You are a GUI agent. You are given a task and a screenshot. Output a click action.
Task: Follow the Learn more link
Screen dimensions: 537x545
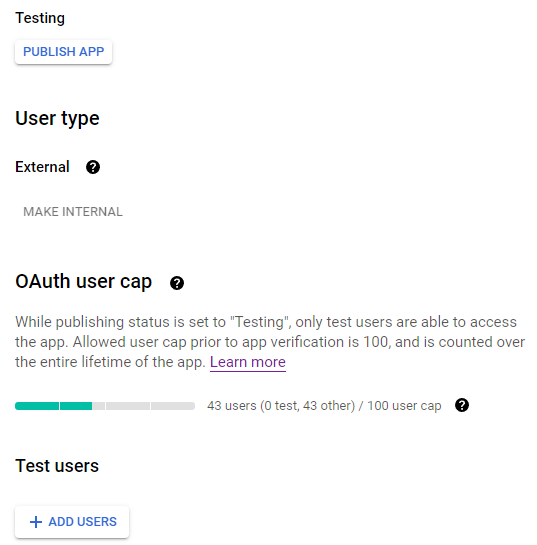248,362
